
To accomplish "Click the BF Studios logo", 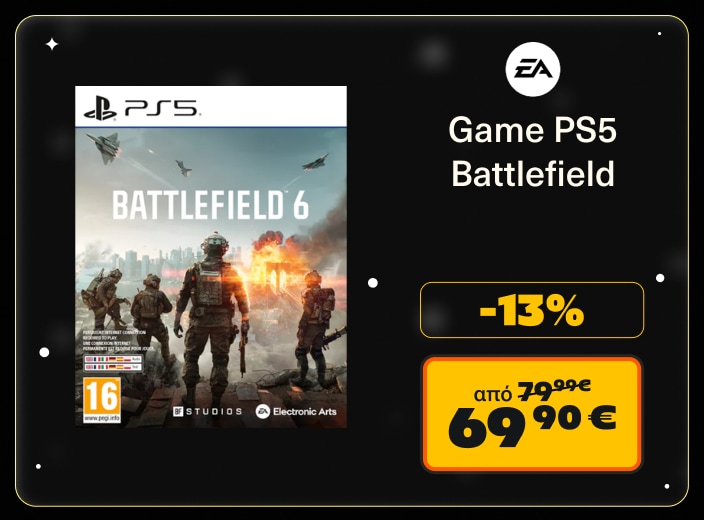I will tap(207, 411).
